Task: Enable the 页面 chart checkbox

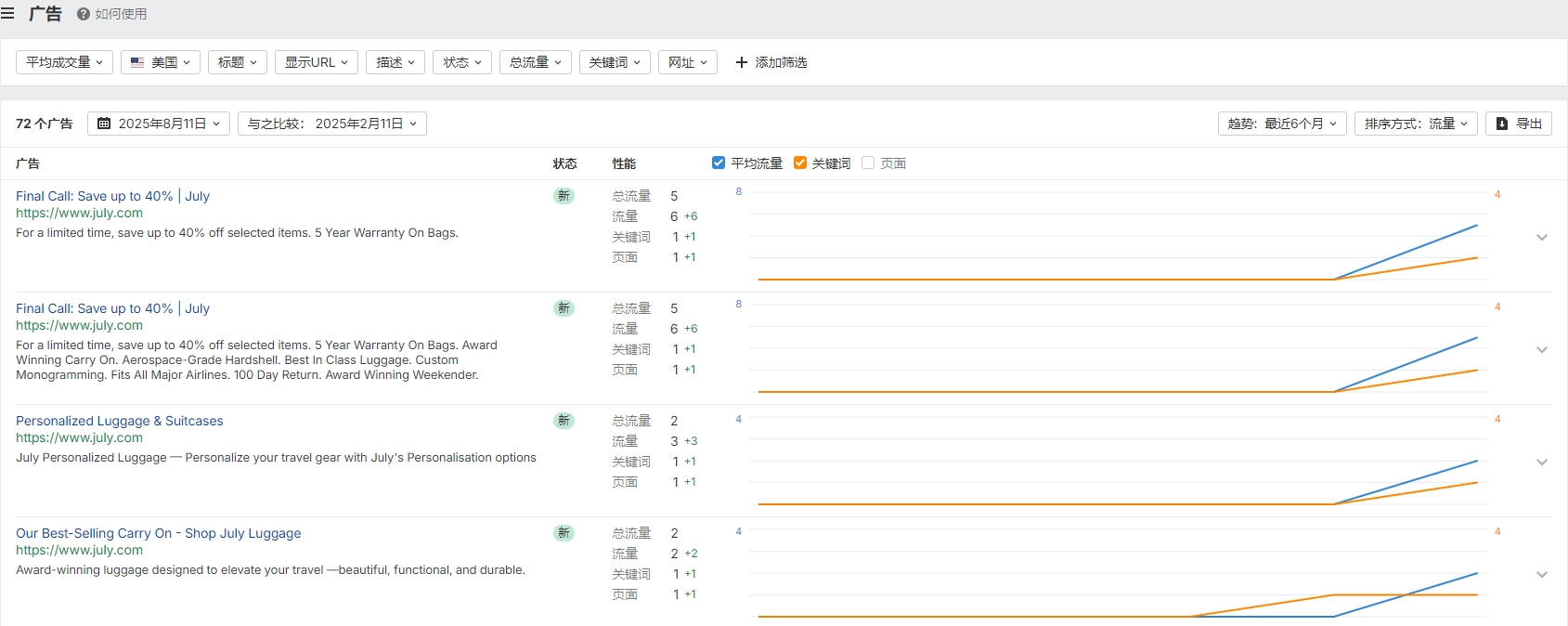Action: coord(868,163)
